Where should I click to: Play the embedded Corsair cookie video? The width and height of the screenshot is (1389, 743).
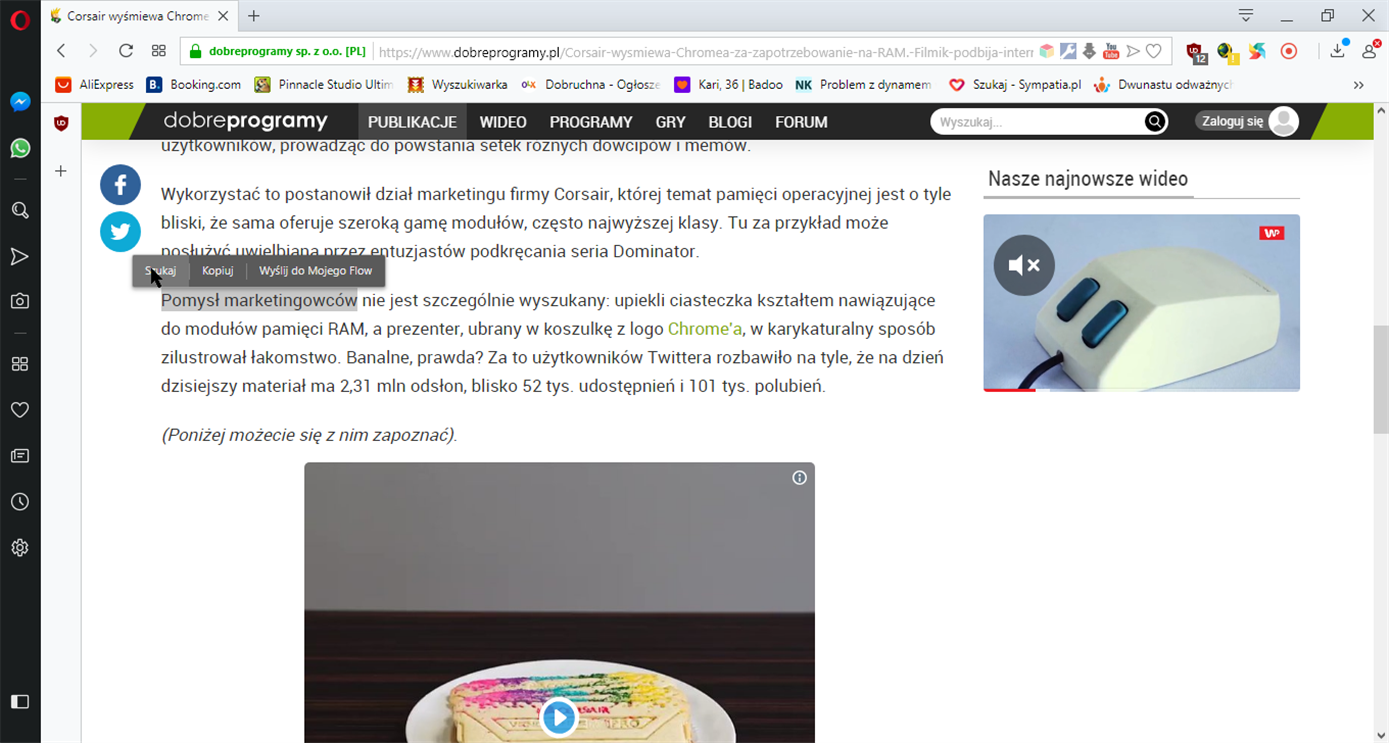point(559,717)
